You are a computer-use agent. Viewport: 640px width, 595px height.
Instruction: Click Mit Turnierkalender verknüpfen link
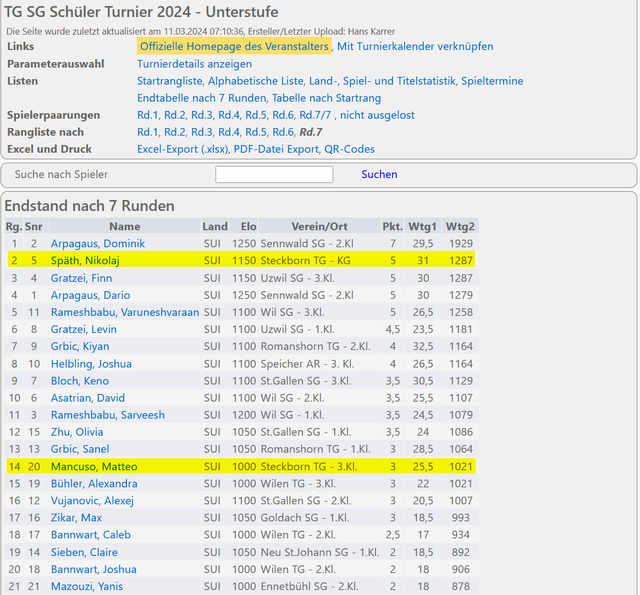point(415,46)
